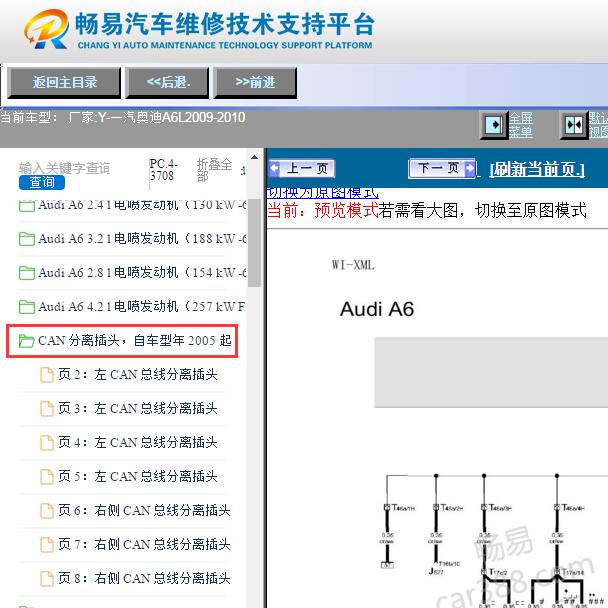
Task: Click the default view split icon
Action: tap(574, 125)
